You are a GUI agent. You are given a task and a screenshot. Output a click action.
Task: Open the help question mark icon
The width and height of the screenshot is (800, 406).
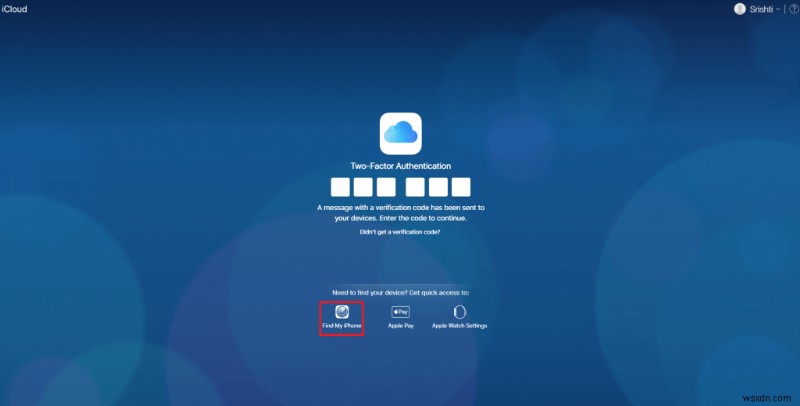[794, 9]
